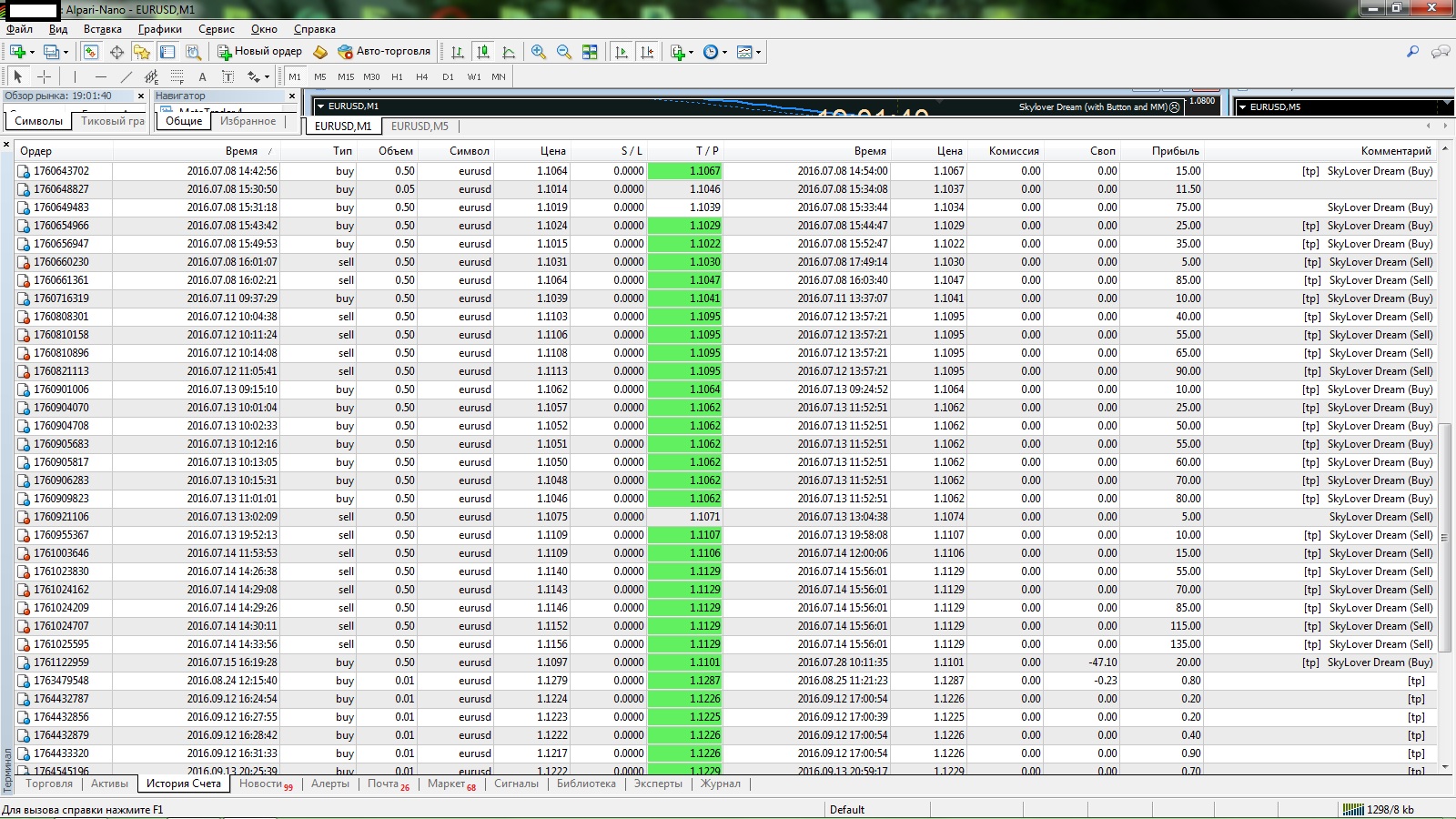This screenshot has height=819, width=1456.
Task: Expand the periodicity clock dropdown
Action: coord(724,52)
